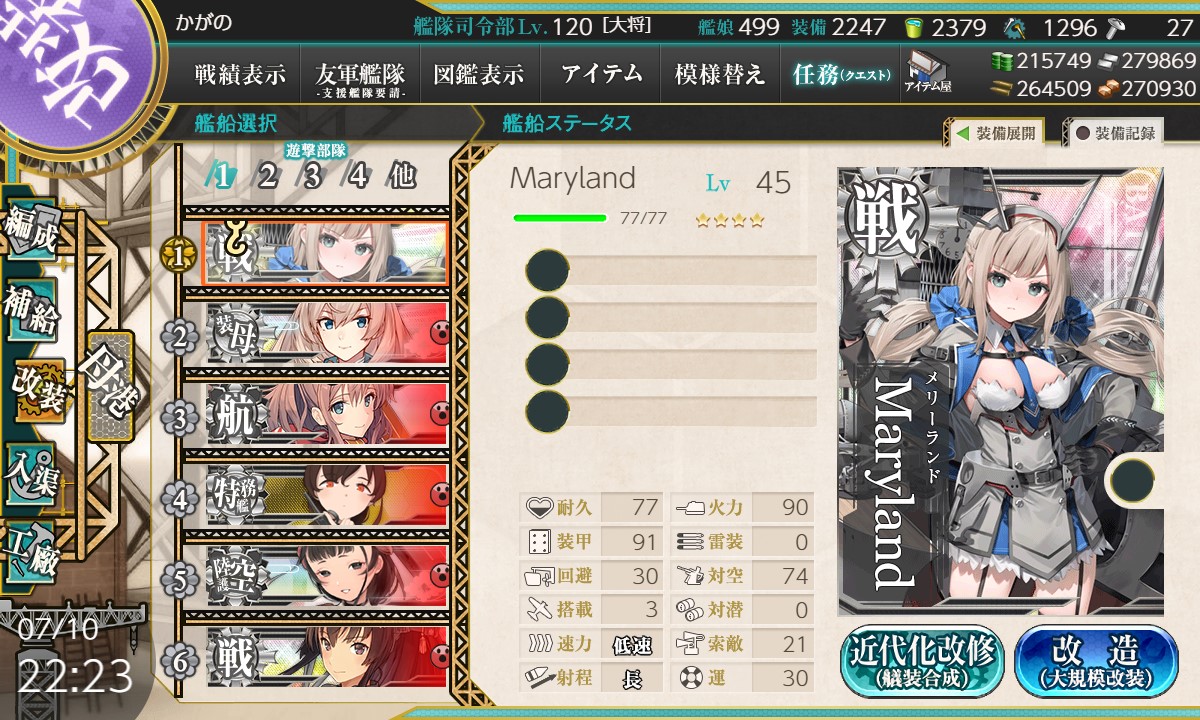Select the 入渠 docking sidebar icon
Image resolution: width=1200 pixels, height=720 pixels.
(x=30, y=468)
